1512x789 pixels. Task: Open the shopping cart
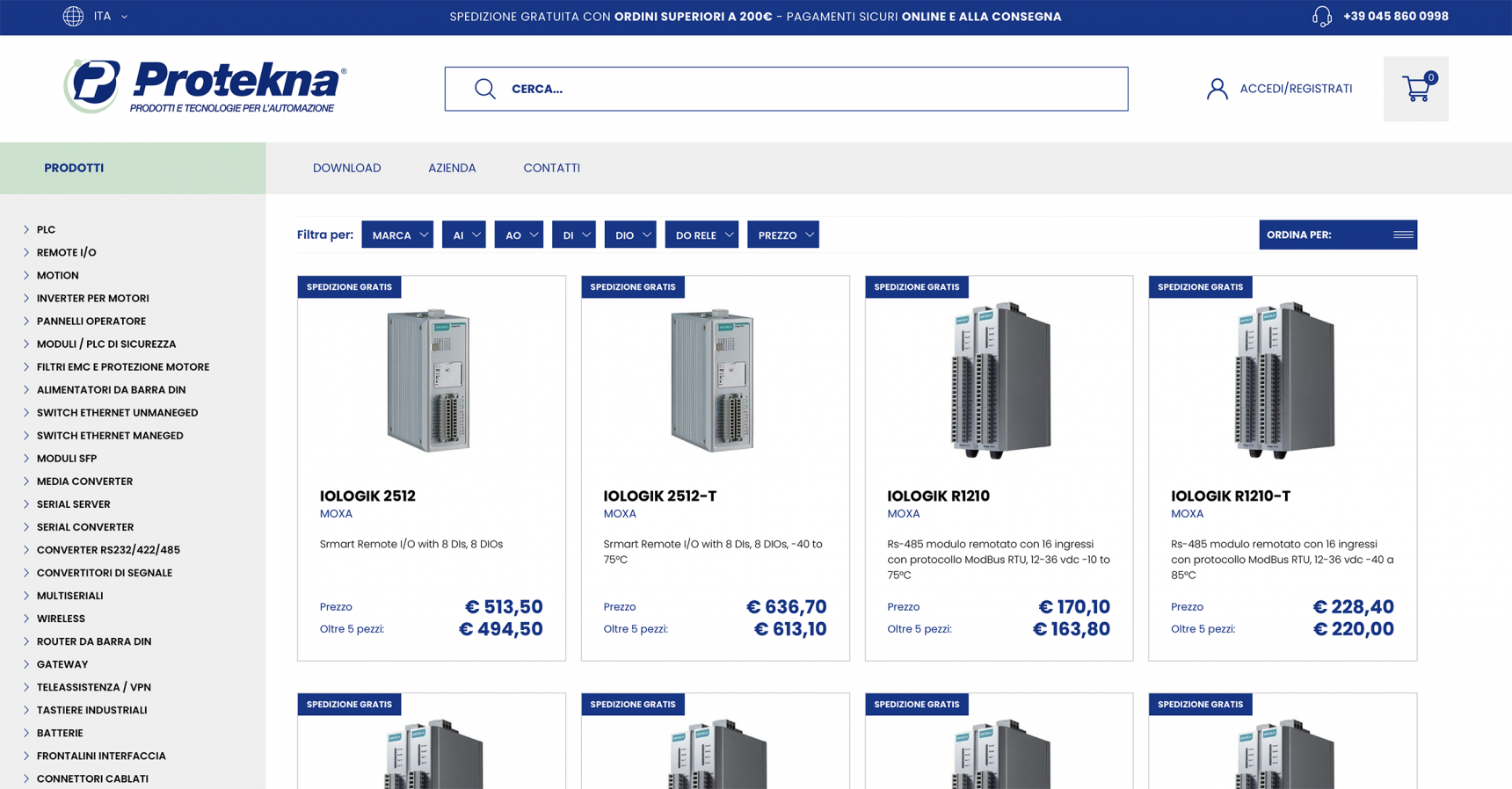pos(1415,89)
